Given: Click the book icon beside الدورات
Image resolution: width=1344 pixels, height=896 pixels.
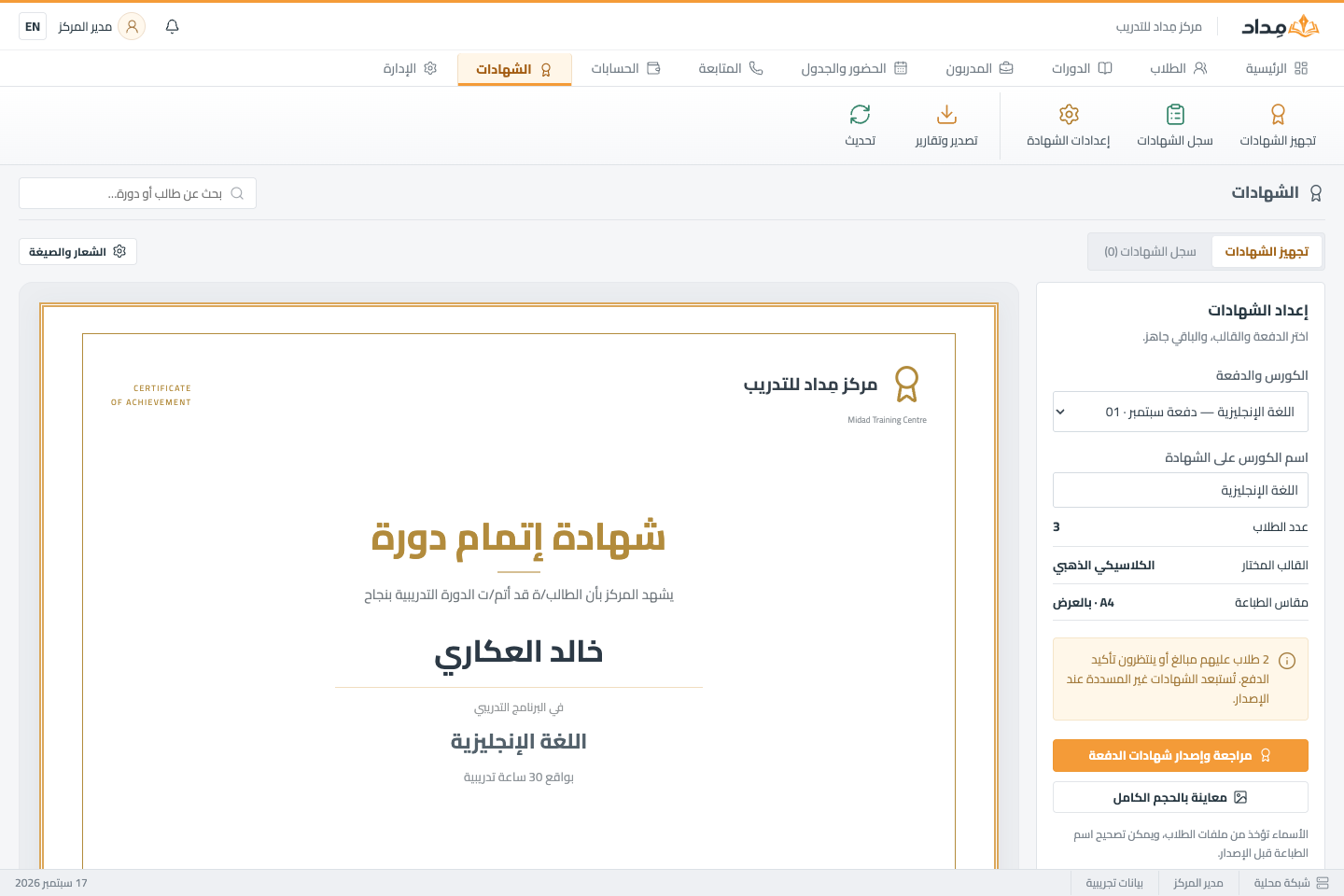Looking at the screenshot, I should click(1105, 68).
